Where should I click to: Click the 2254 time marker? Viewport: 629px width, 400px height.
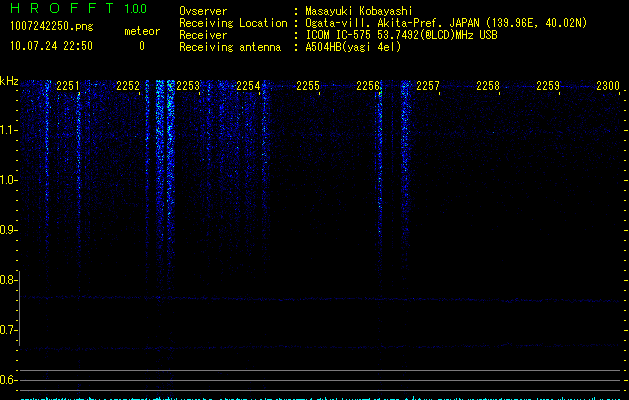248,86
